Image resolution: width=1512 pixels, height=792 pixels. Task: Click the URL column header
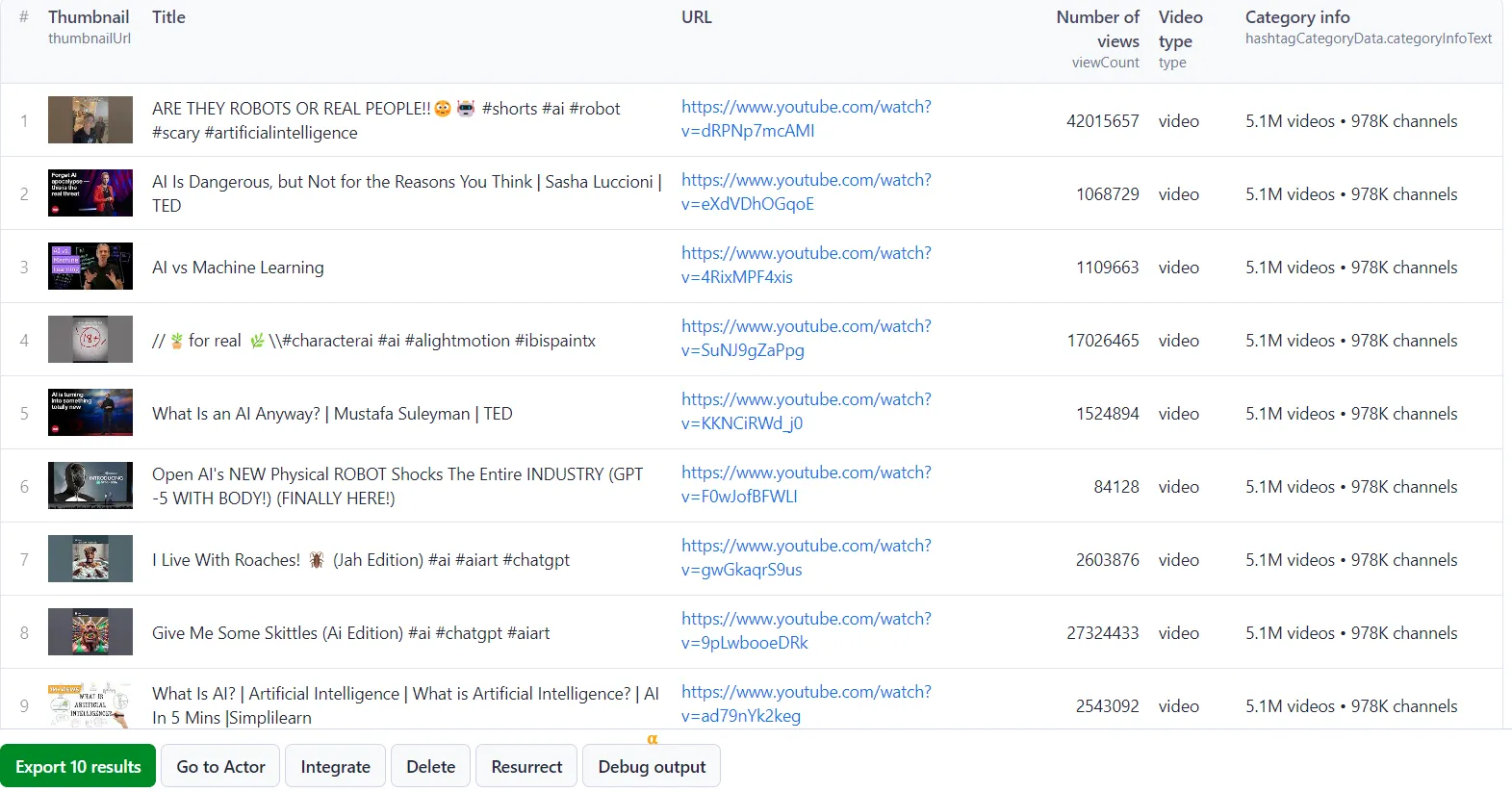[x=697, y=17]
